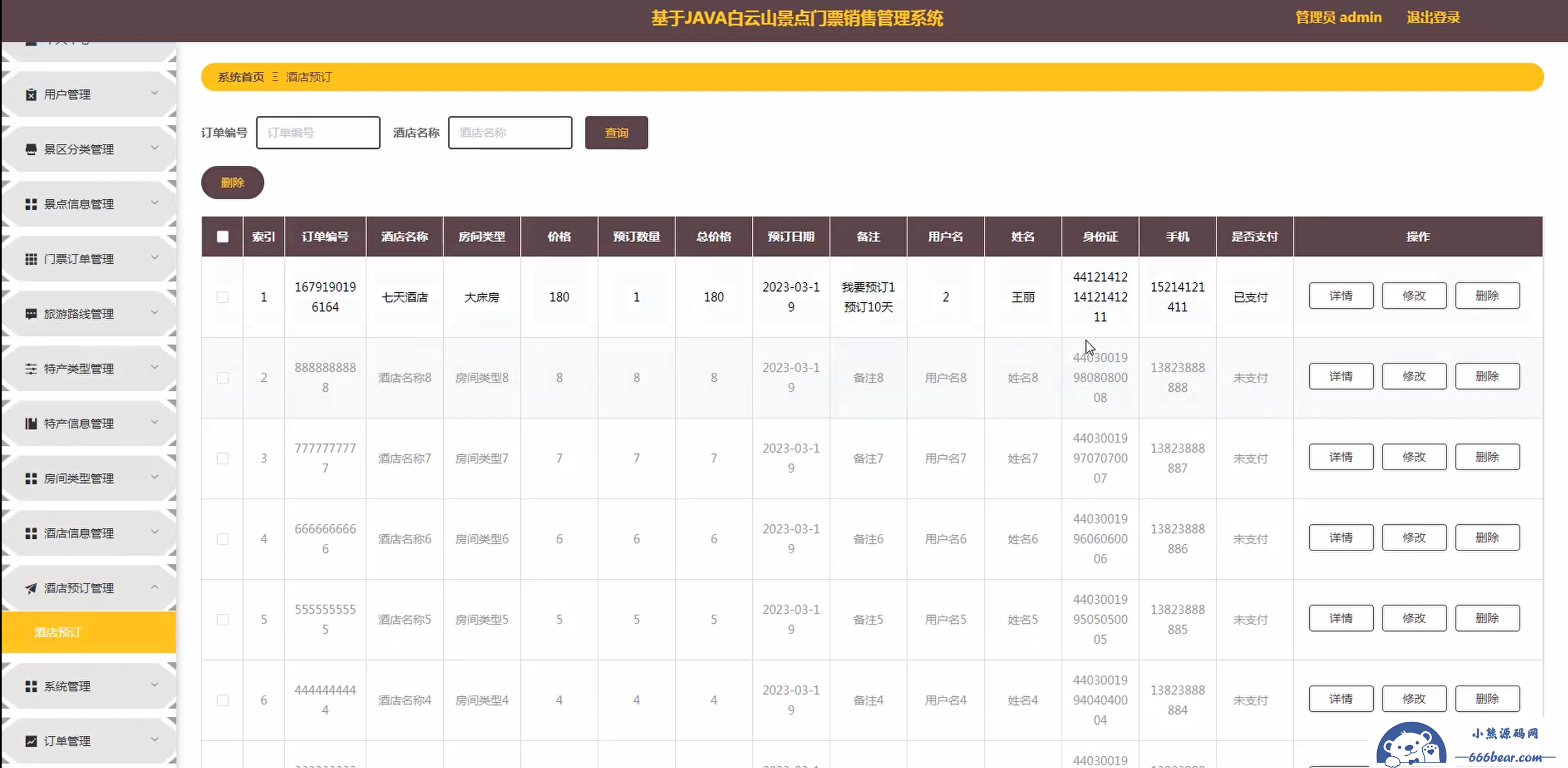Click the 系统管理 grid icon
The width and height of the screenshot is (1568, 768).
31,686
